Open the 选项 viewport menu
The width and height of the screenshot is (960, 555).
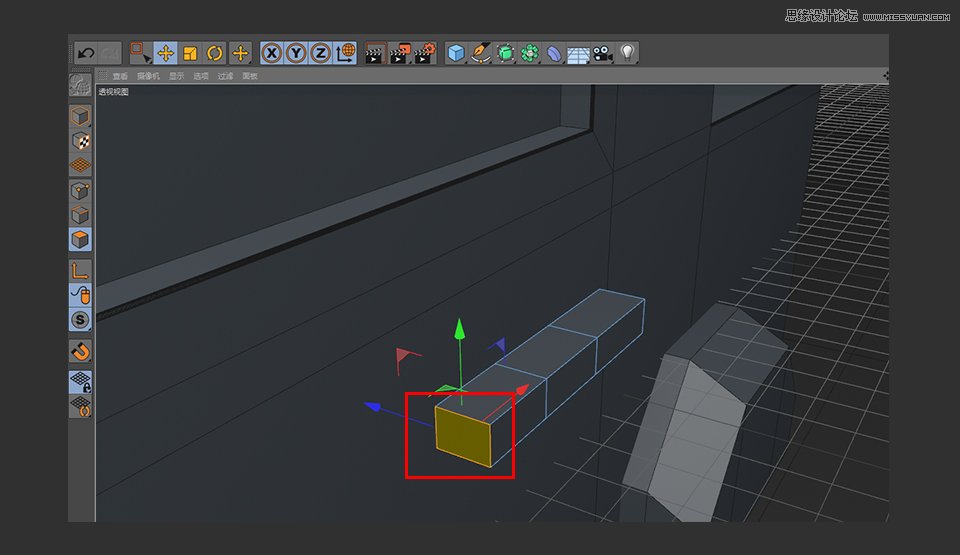[x=201, y=76]
